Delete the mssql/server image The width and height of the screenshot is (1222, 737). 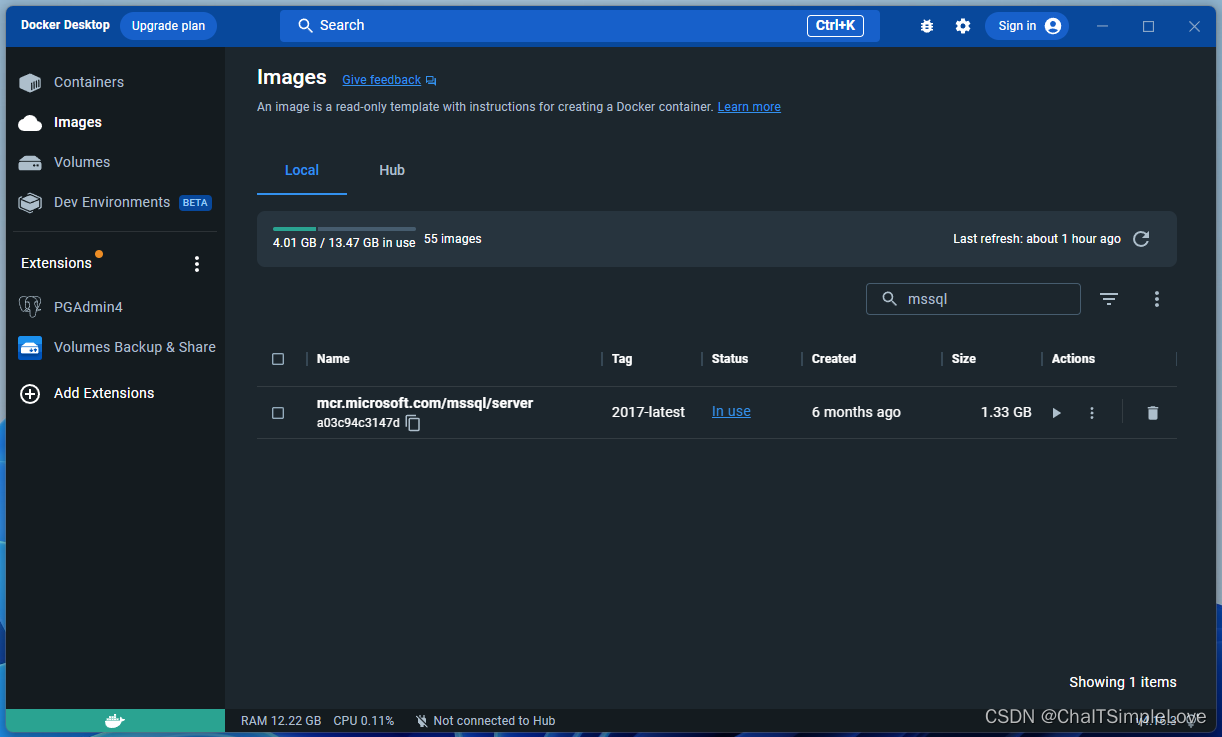(x=1153, y=413)
